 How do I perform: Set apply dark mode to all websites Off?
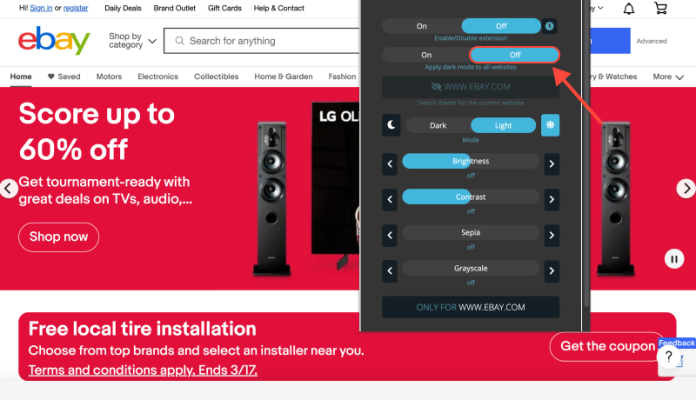click(514, 55)
